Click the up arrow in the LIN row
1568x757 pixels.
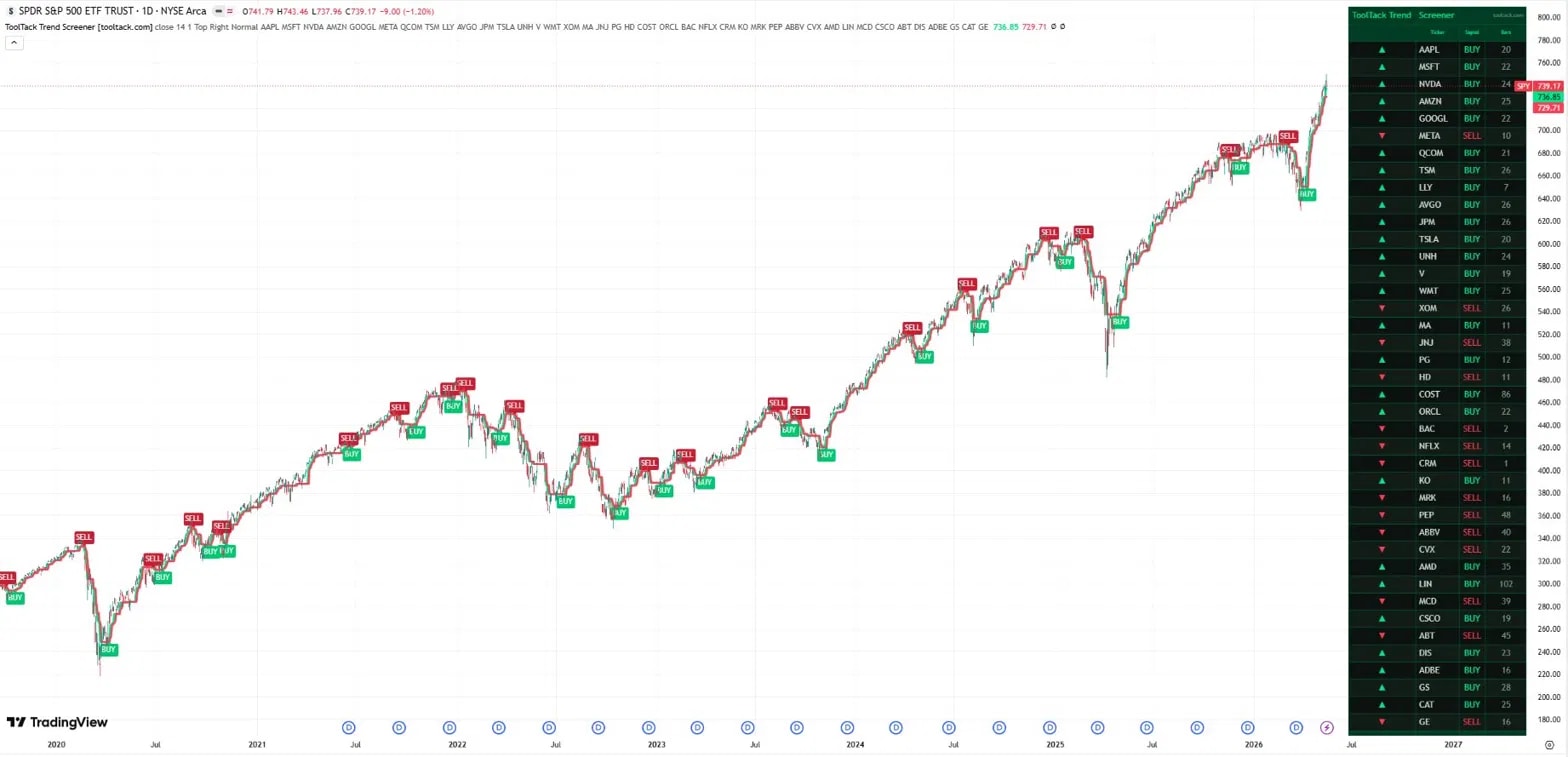point(1382,584)
